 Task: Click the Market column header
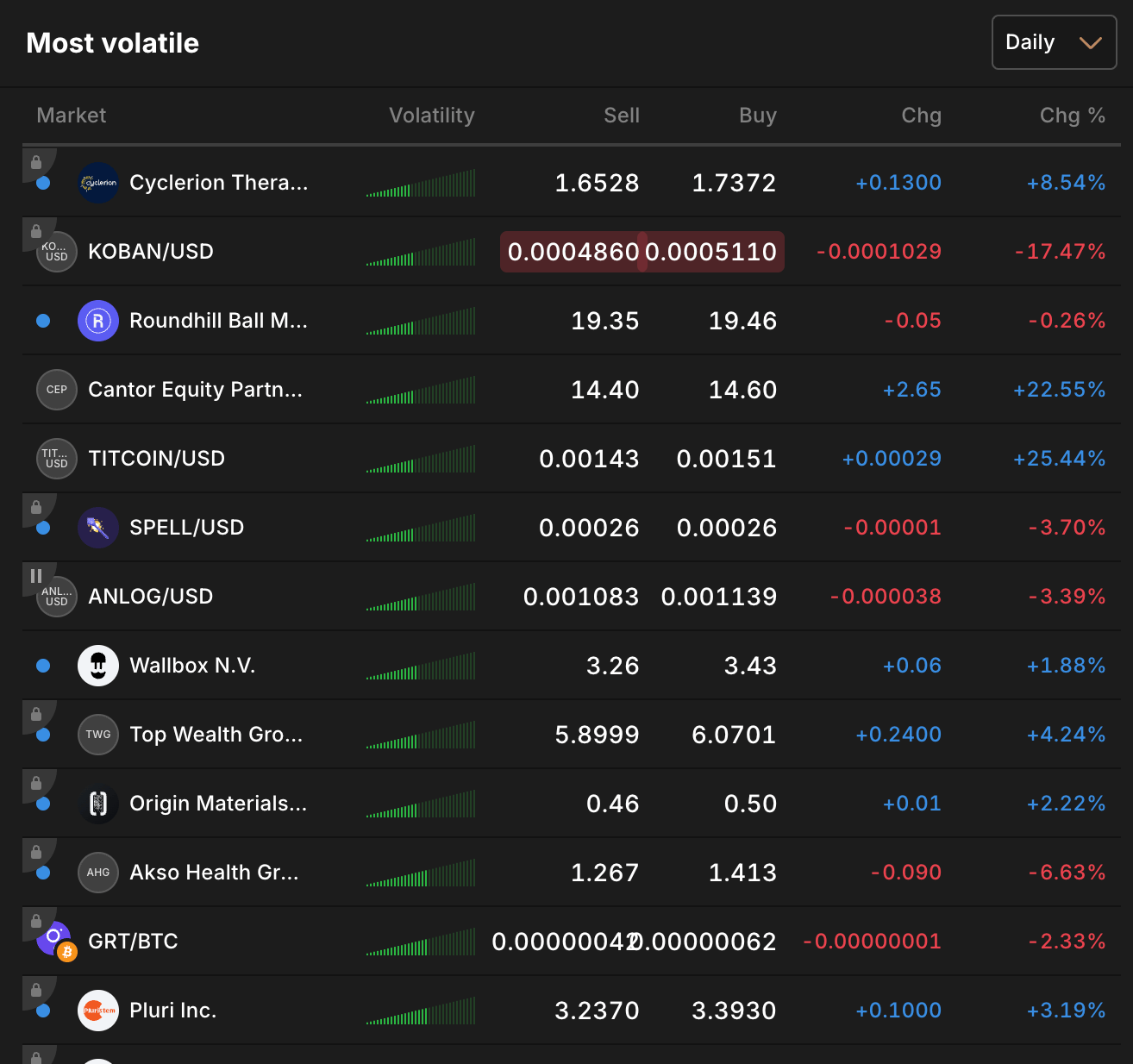point(72,116)
